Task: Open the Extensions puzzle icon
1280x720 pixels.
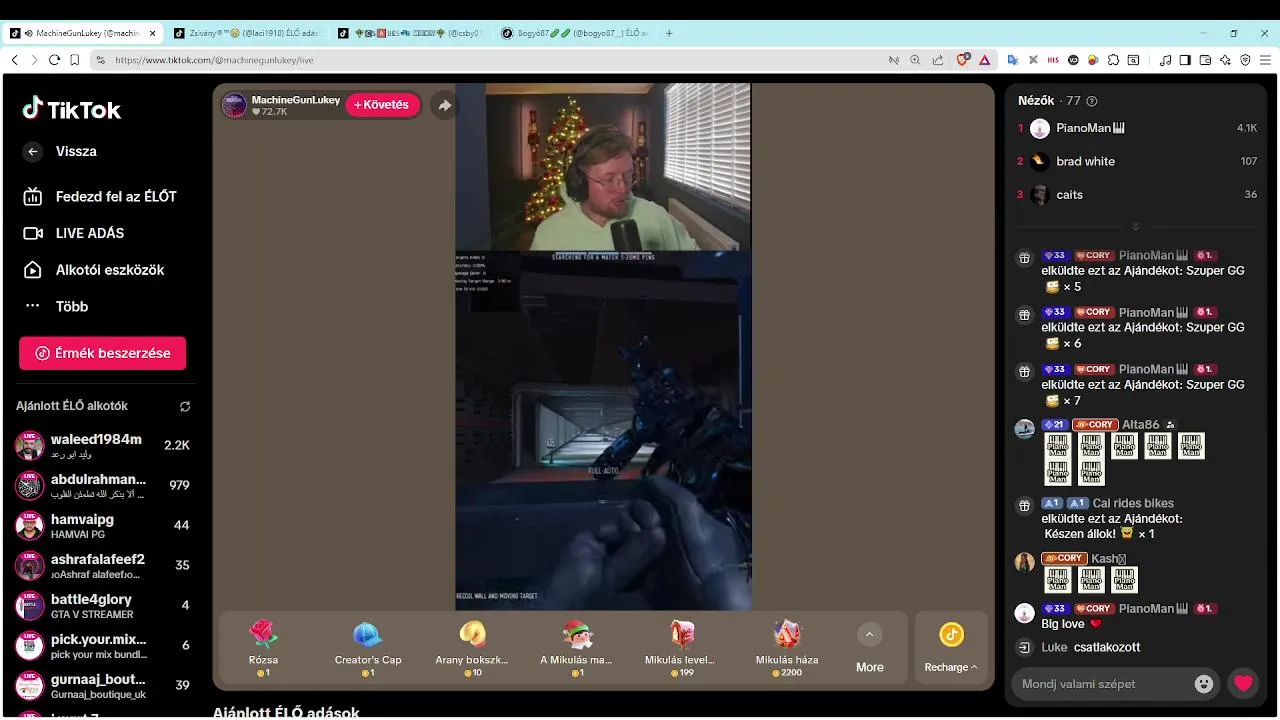Action: click(x=1113, y=60)
